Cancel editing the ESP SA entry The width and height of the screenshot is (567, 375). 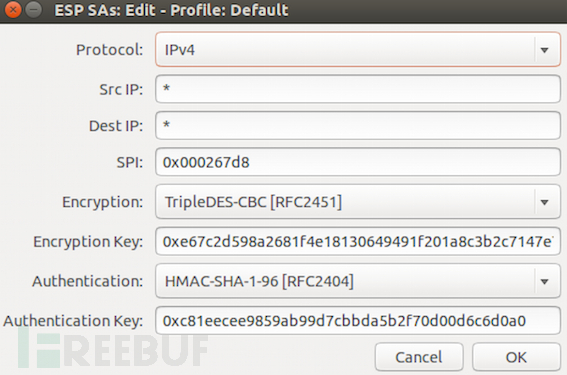point(419,357)
